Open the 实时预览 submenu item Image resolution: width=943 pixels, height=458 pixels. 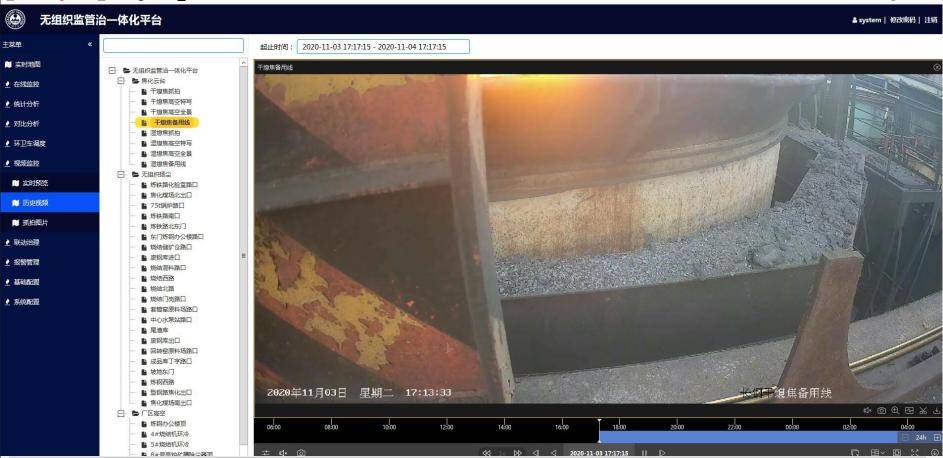pyautogui.click(x=36, y=182)
